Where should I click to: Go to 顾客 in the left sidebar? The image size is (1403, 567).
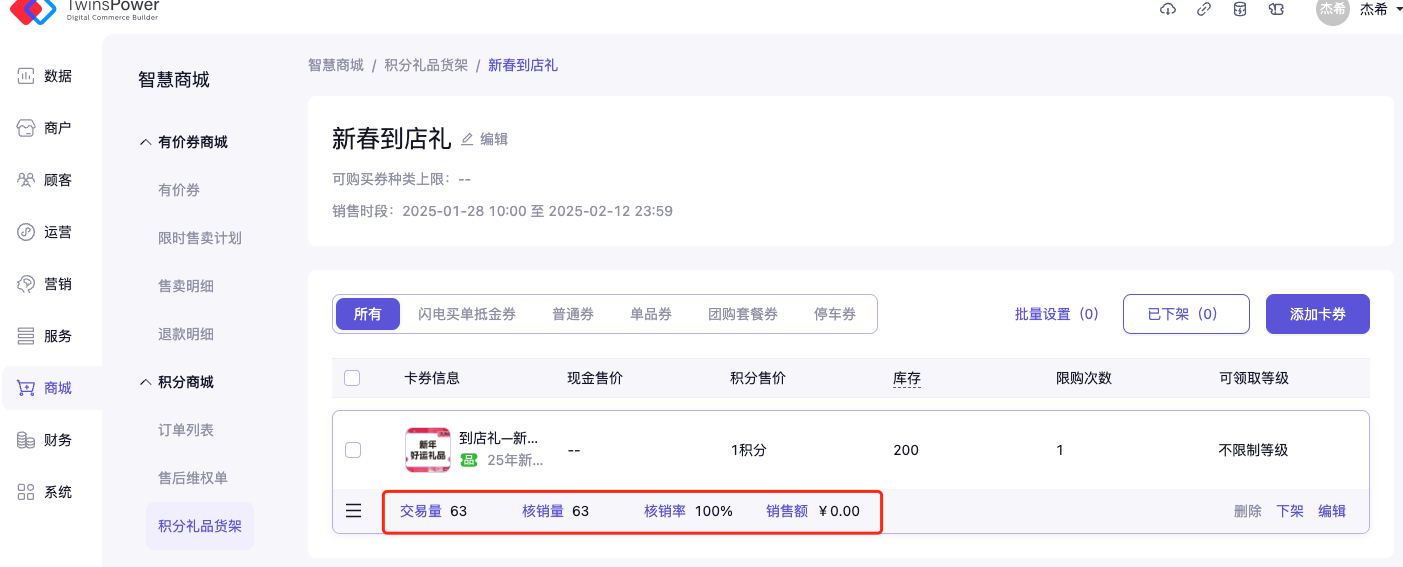45,180
